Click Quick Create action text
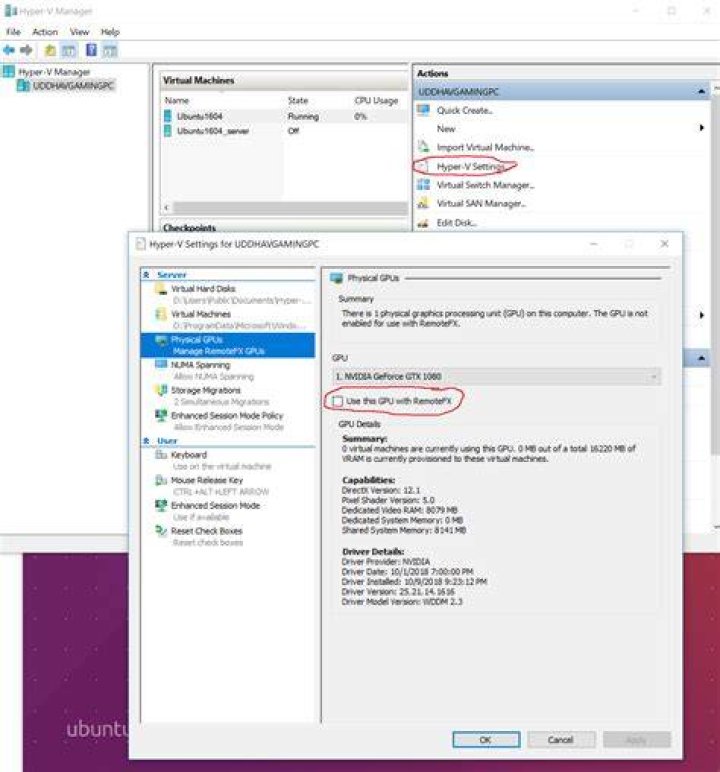The height and width of the screenshot is (772, 720). [464, 110]
